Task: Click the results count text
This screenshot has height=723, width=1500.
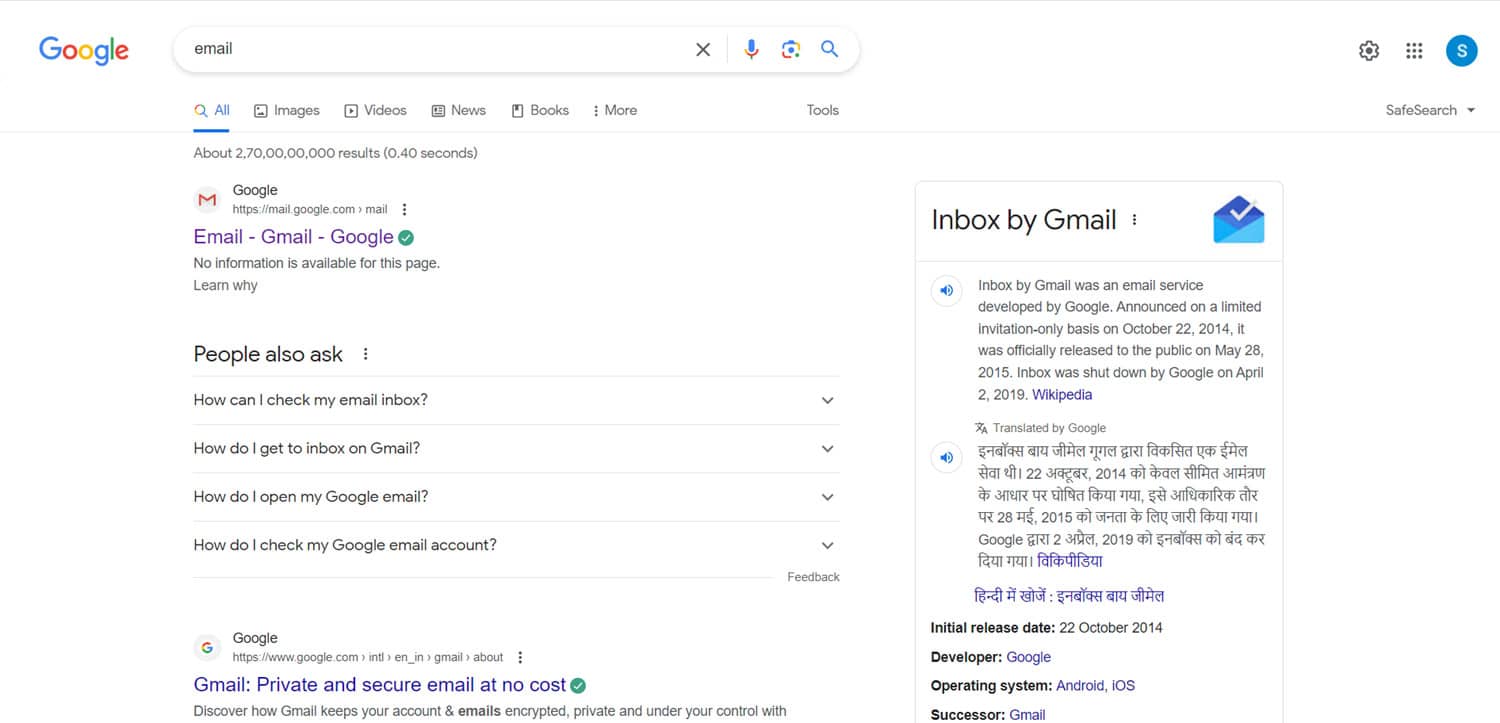Action: tap(336, 153)
